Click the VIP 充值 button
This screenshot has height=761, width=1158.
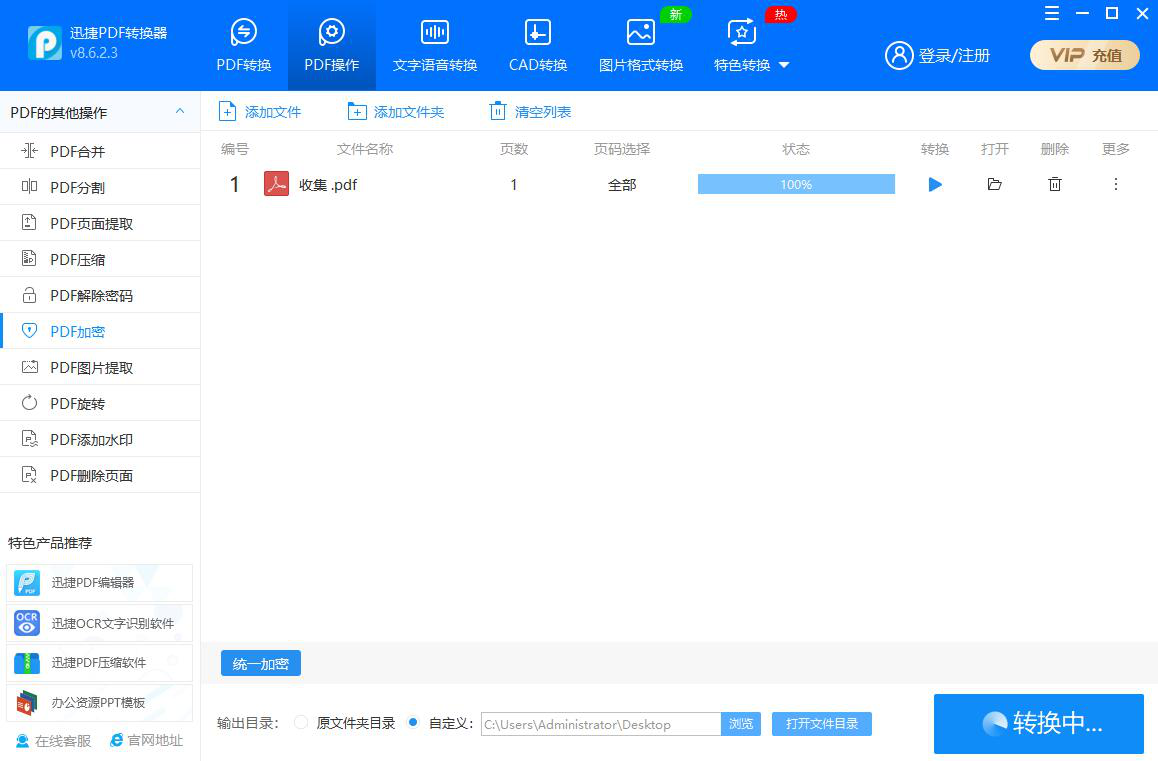(1084, 55)
